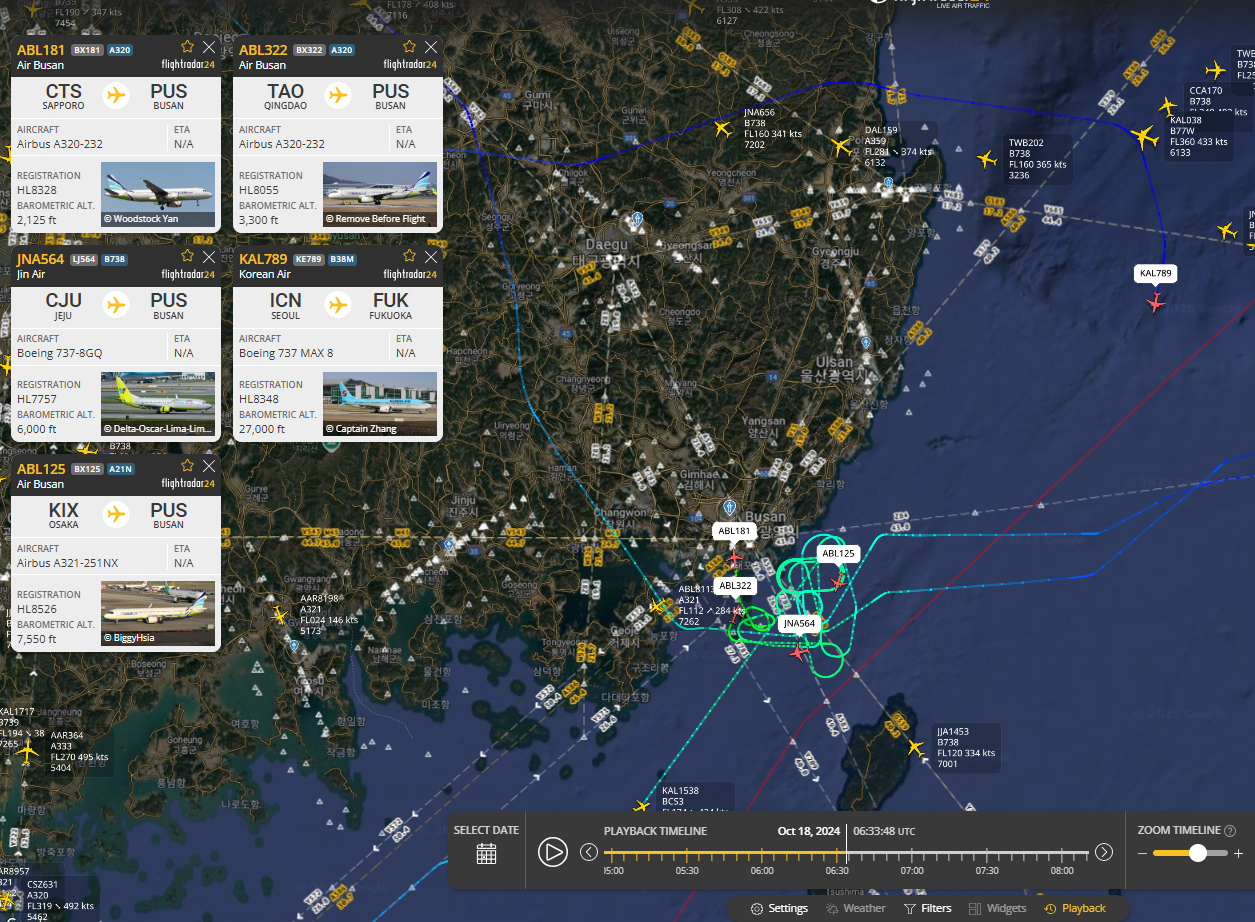Click the AAR8198 aircraft icon on map

point(280,615)
